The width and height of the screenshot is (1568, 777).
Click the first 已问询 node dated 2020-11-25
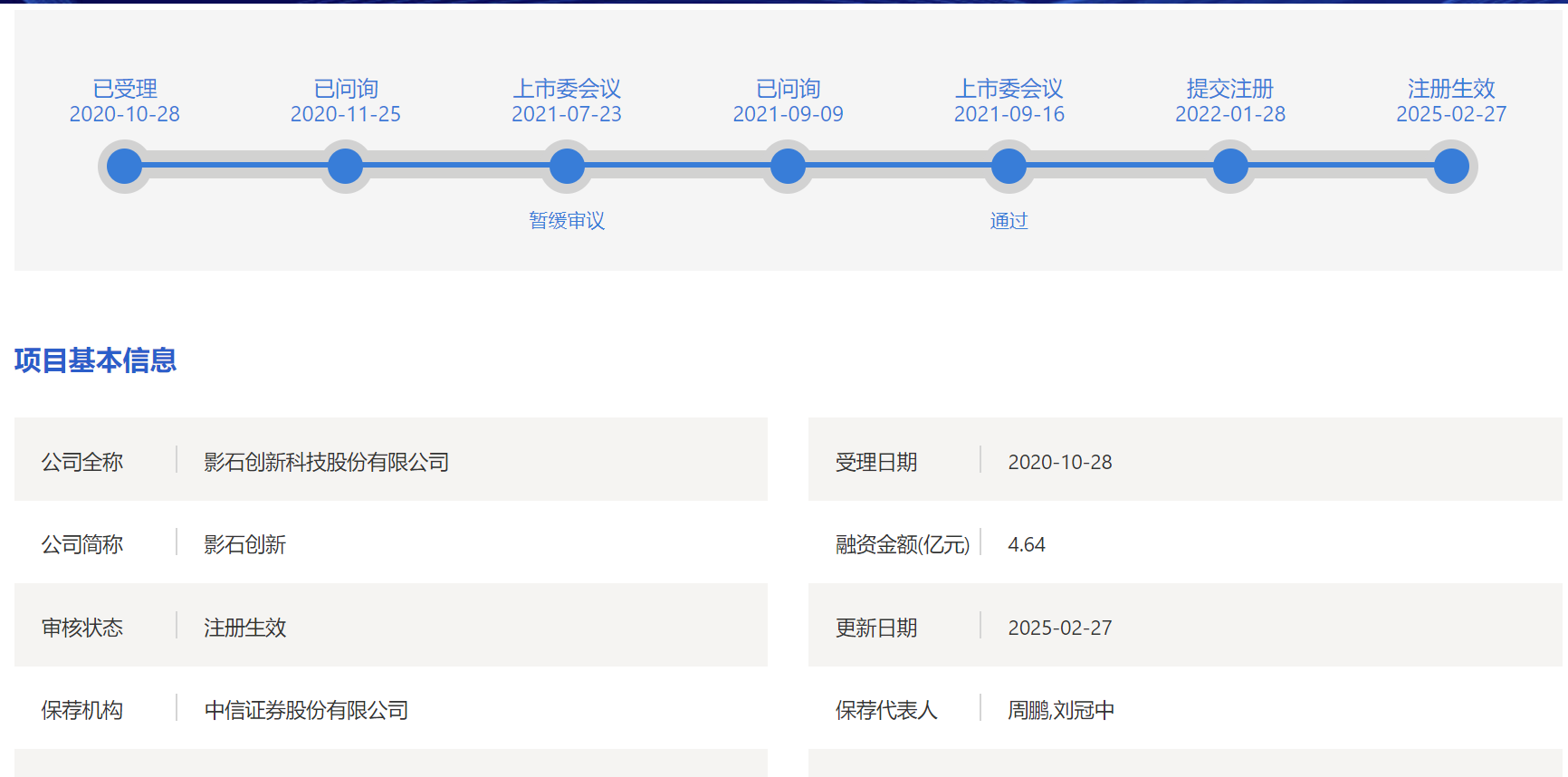[345, 167]
